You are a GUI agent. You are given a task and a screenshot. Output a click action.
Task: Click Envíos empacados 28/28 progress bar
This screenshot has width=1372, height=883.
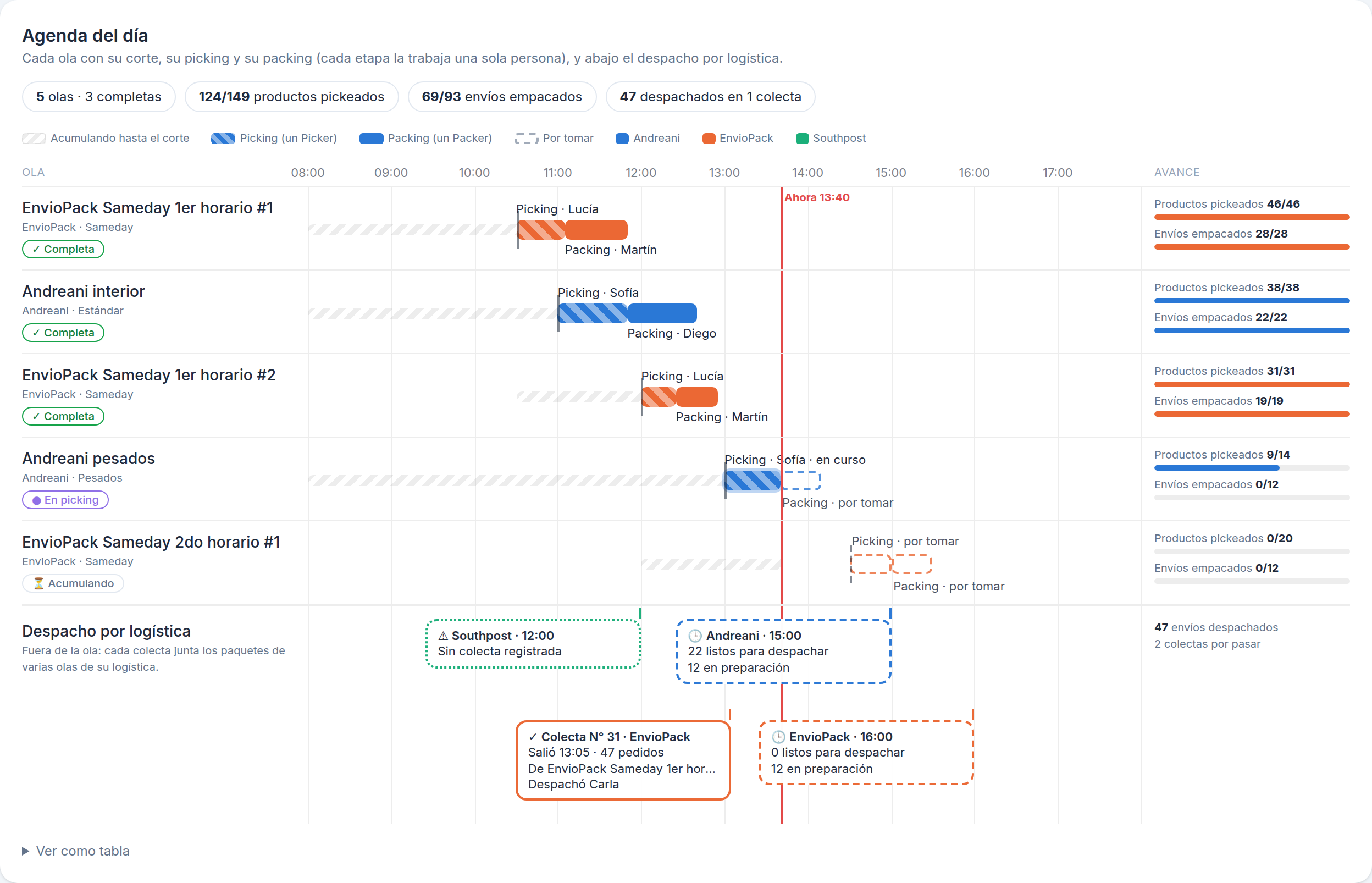(x=1252, y=247)
